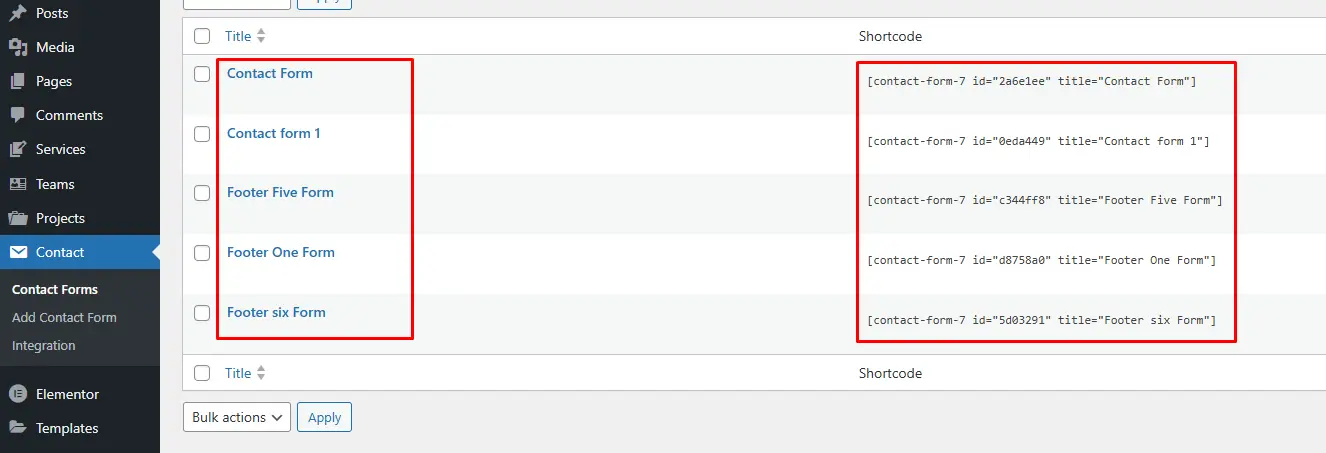The image size is (1326, 453).
Task: Check the Contact Form row checkbox
Action: coord(202,74)
